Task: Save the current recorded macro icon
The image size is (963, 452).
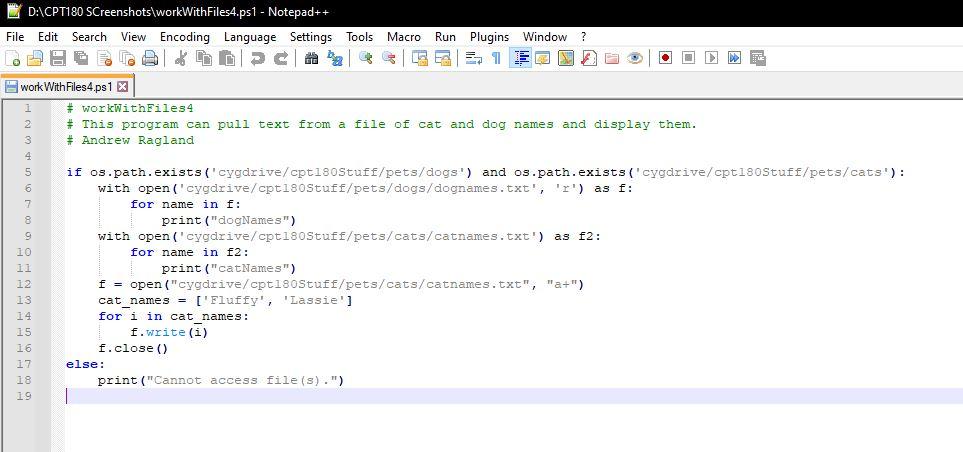Action: click(x=758, y=58)
